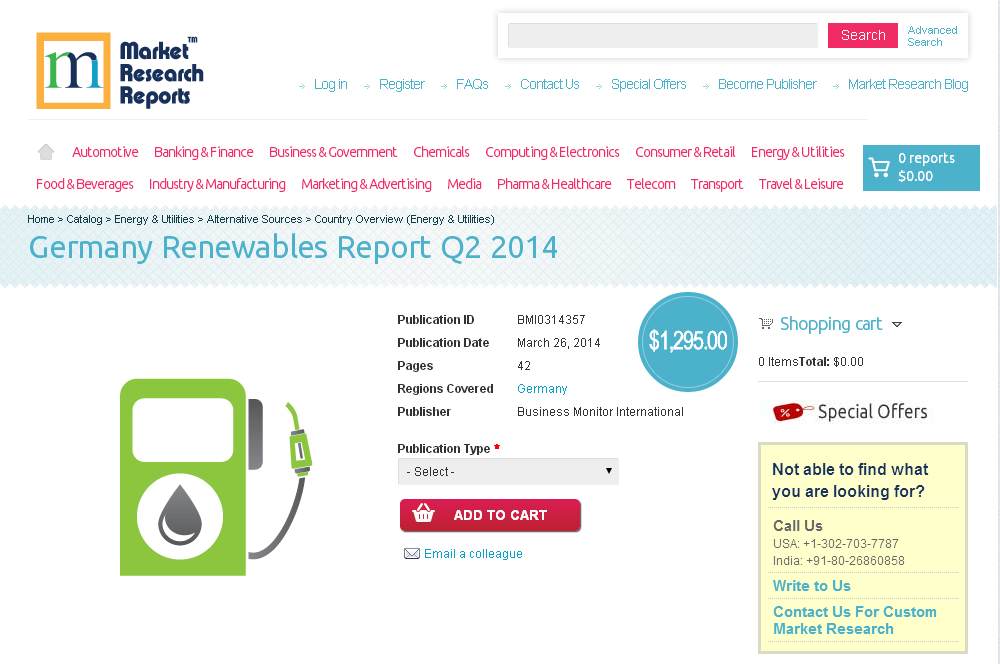The height and width of the screenshot is (664, 1000).
Task: Click the shopping cart icon beside heading
Action: [x=766, y=323]
